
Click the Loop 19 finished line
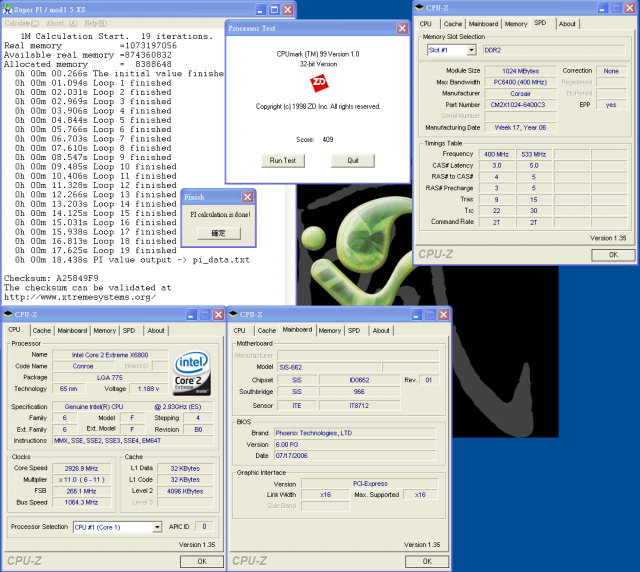point(96,250)
